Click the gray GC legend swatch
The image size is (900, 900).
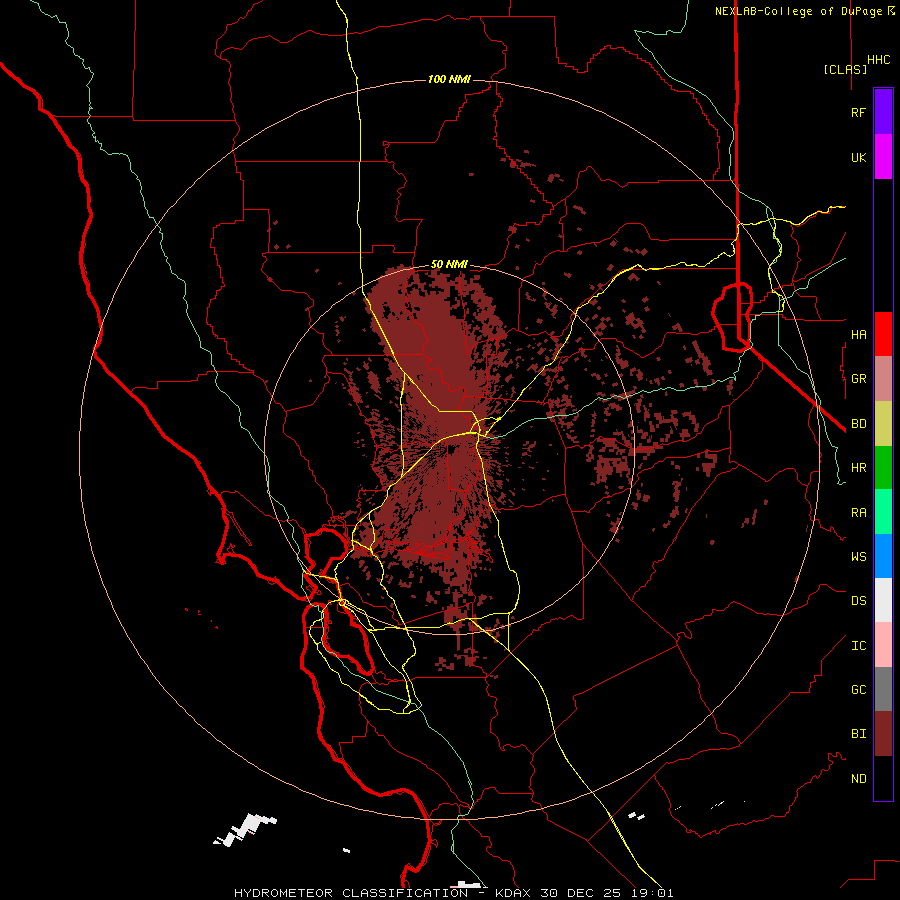click(883, 689)
